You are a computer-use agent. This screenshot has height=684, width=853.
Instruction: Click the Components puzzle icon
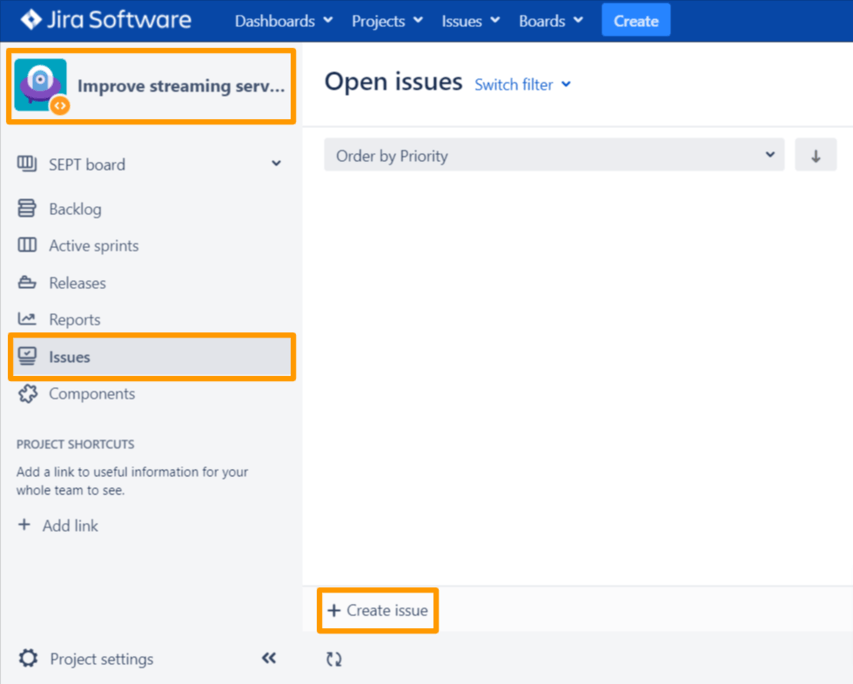click(x=28, y=393)
